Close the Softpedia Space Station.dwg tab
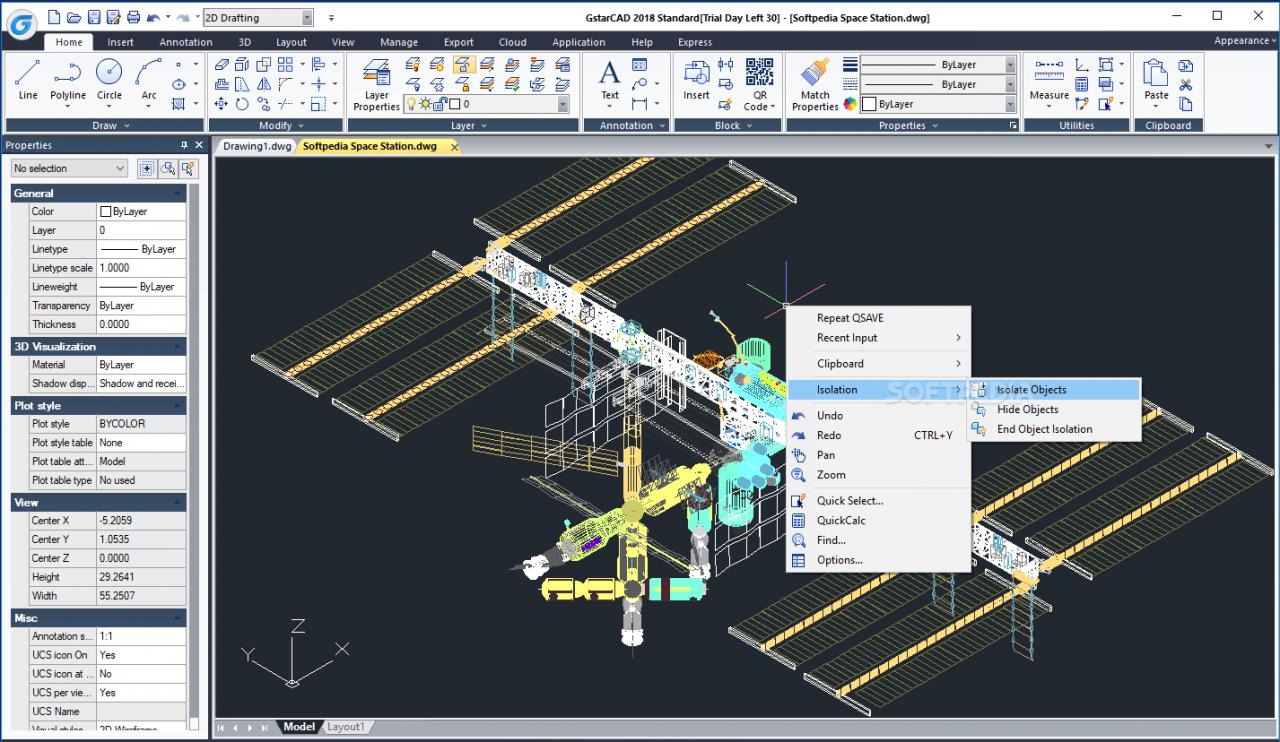Image resolution: width=1280 pixels, height=742 pixels. tap(454, 147)
